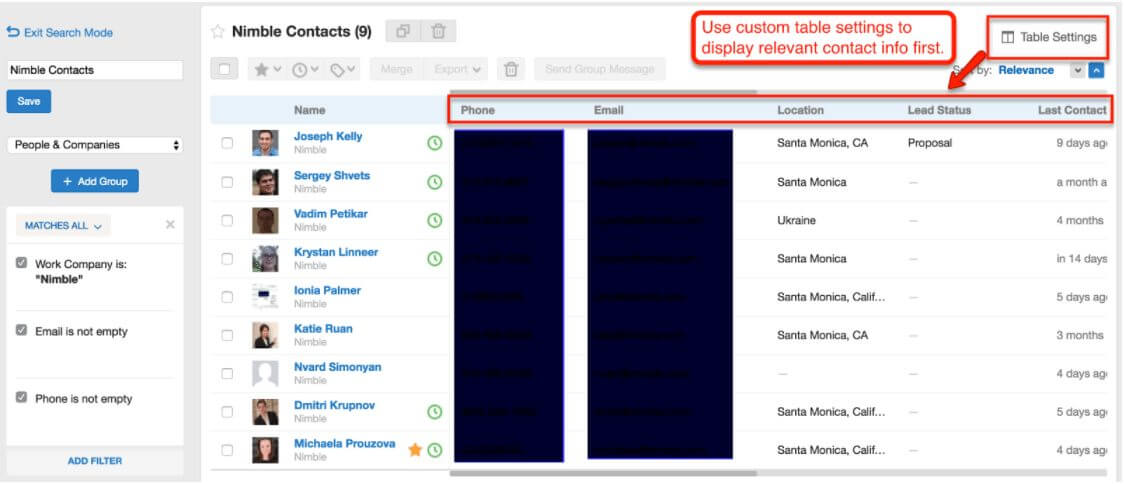The image size is (1124, 484).
Task: Select the checkbox for Sergey Shvets
Action: click(x=227, y=182)
